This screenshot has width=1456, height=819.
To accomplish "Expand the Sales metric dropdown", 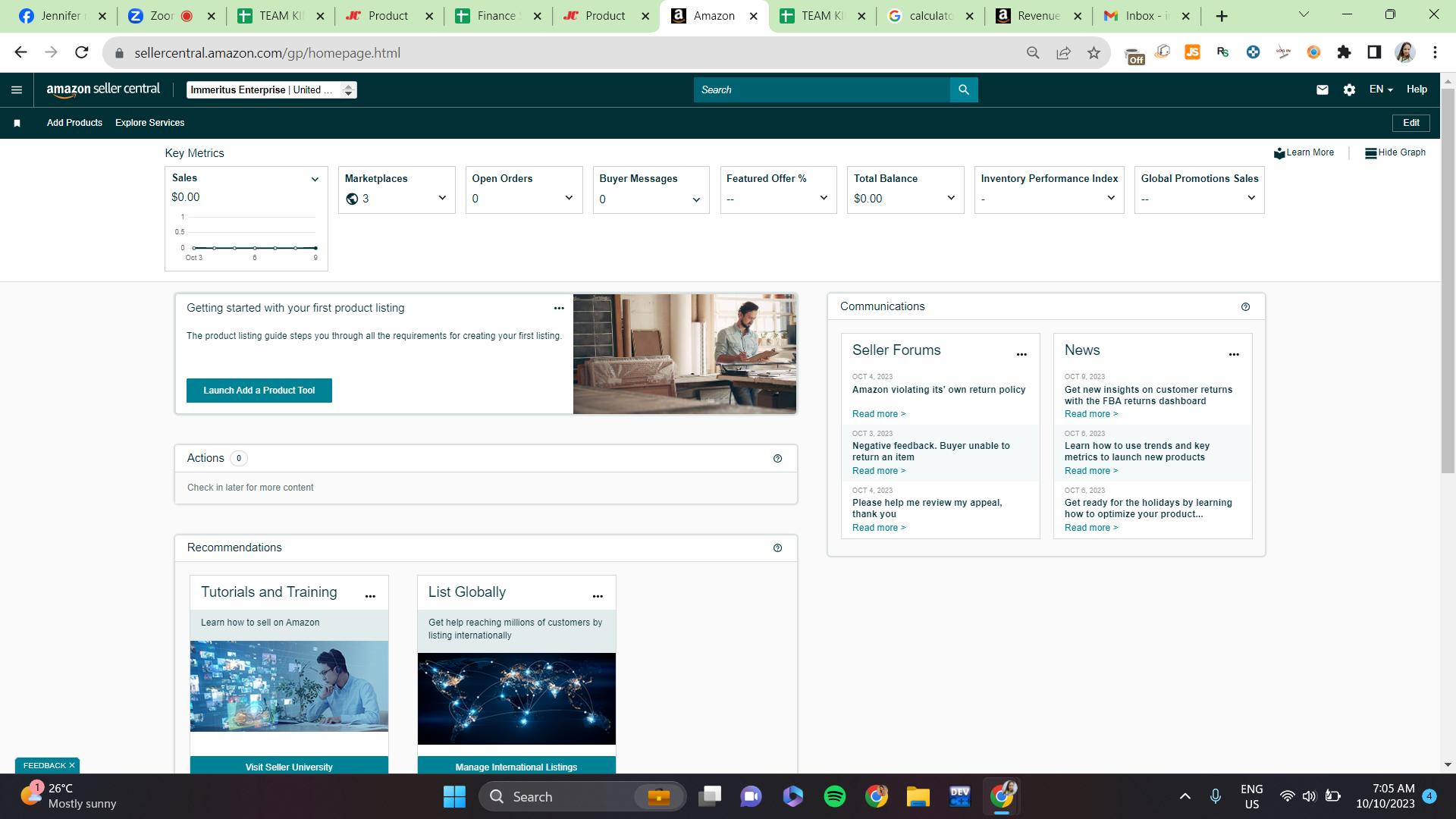I will 315,180.
